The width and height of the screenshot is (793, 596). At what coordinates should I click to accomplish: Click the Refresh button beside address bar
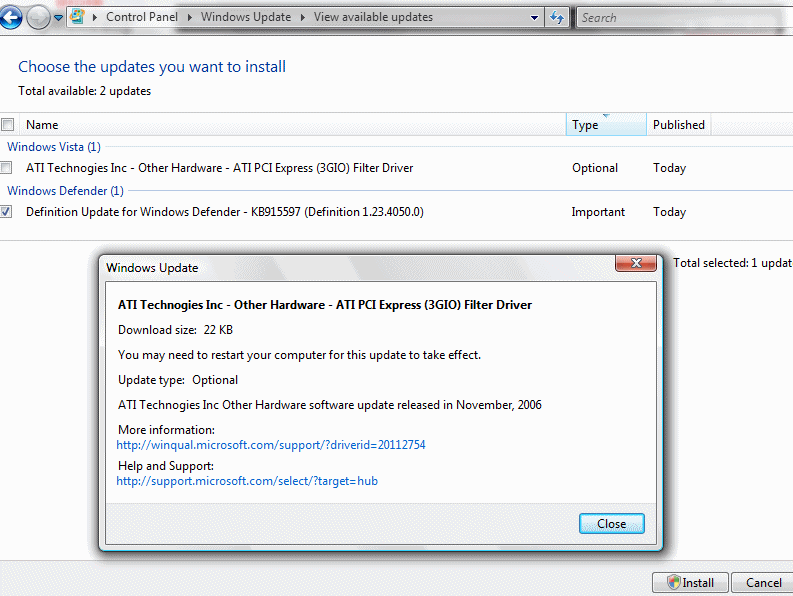click(x=557, y=17)
